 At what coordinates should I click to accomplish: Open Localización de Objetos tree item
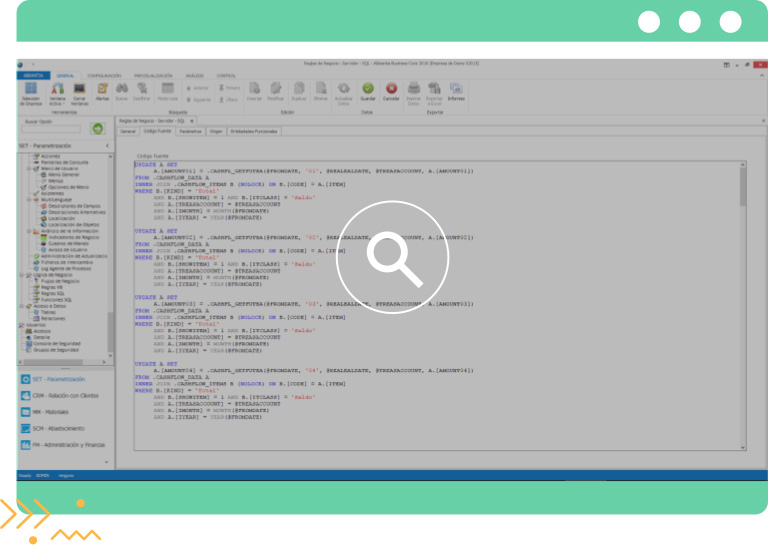pyautogui.click(x=73, y=225)
